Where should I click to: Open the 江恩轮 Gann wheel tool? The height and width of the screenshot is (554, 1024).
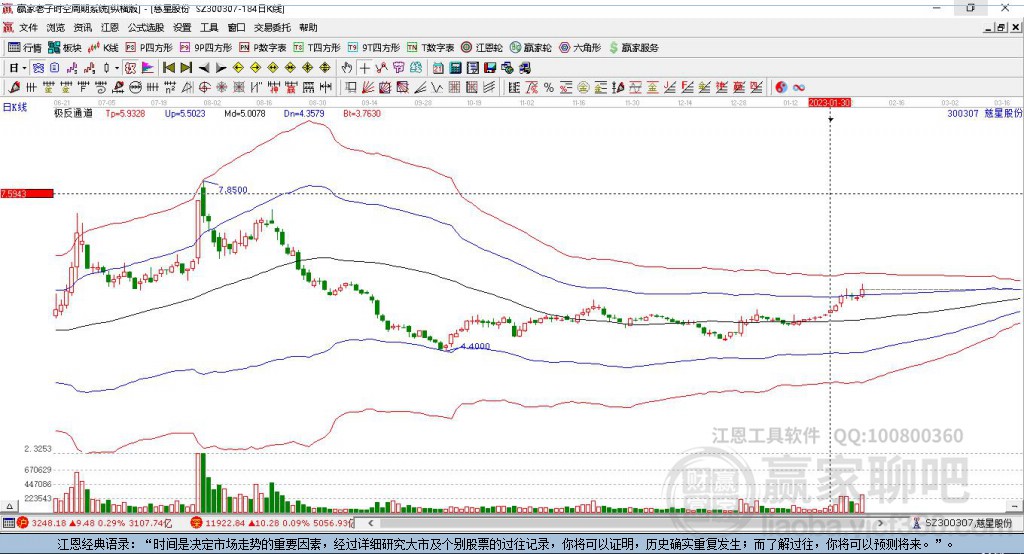pos(488,47)
